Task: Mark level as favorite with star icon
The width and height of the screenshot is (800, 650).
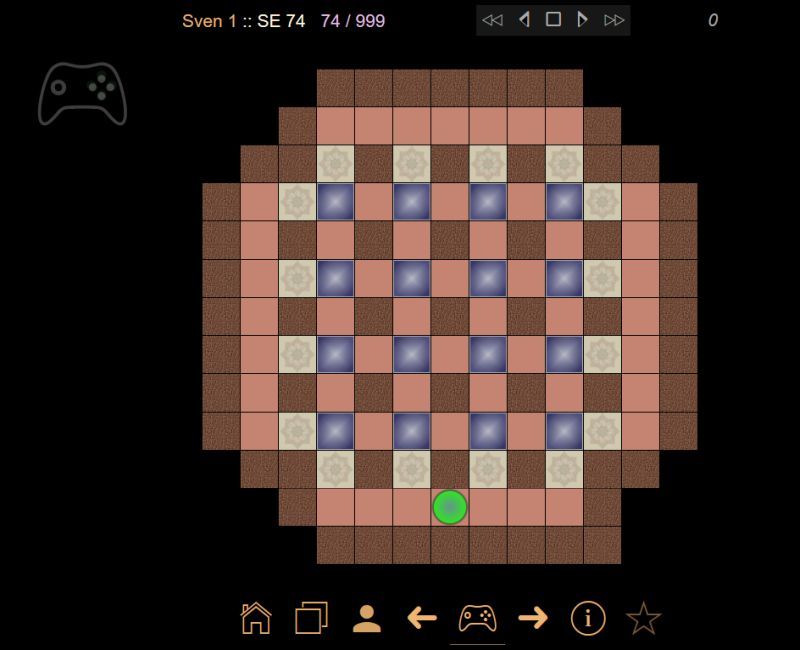Action: coord(643,619)
